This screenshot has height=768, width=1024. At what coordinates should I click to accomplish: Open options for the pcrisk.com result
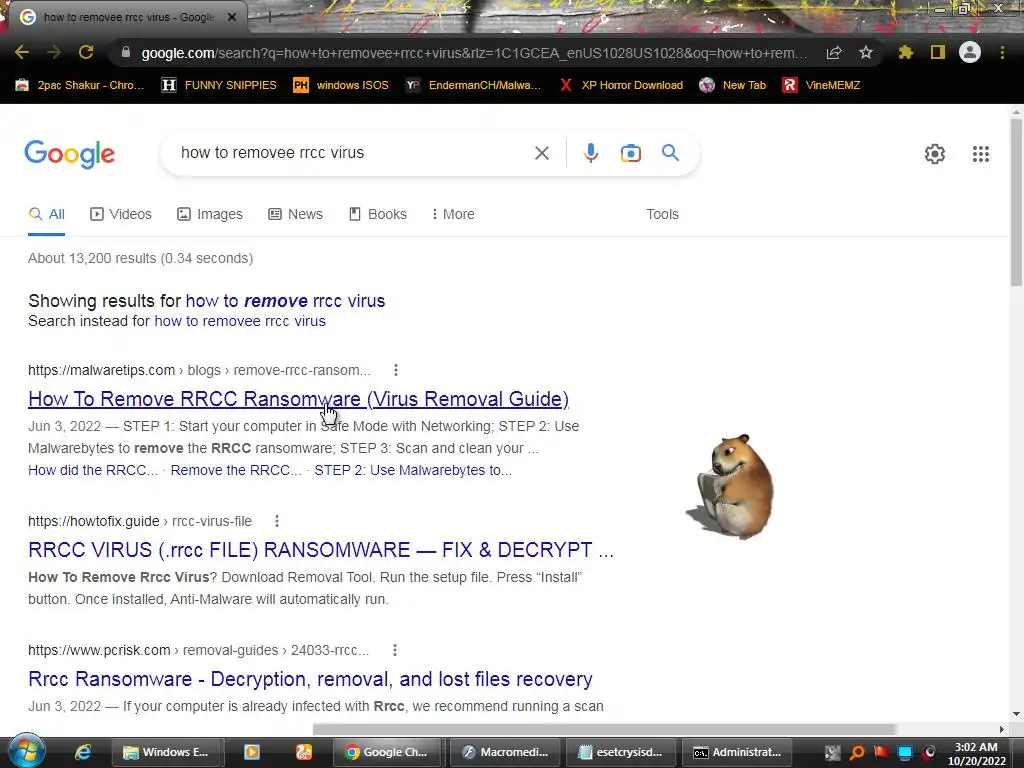tap(394, 650)
